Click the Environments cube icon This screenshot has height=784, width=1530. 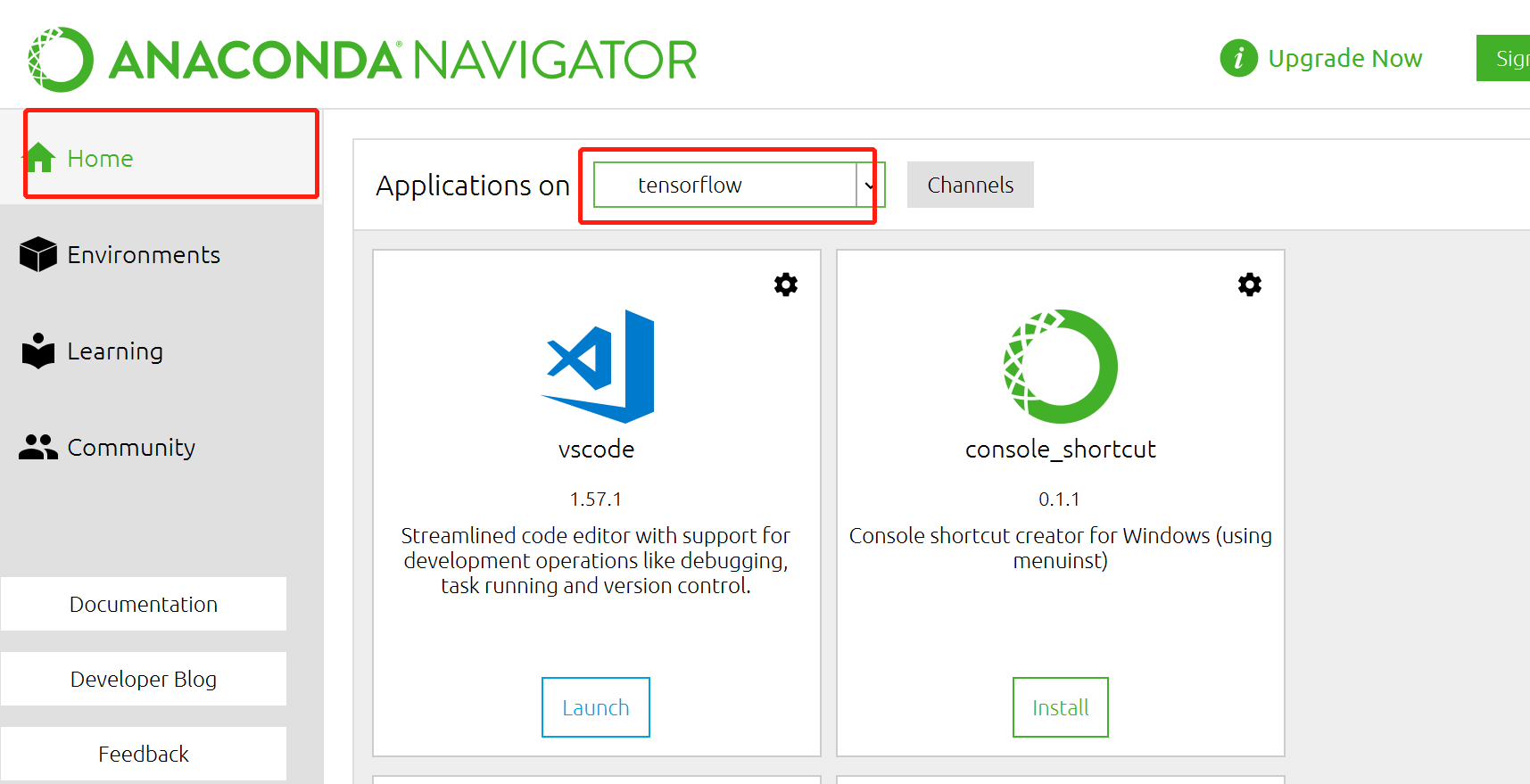click(x=38, y=254)
